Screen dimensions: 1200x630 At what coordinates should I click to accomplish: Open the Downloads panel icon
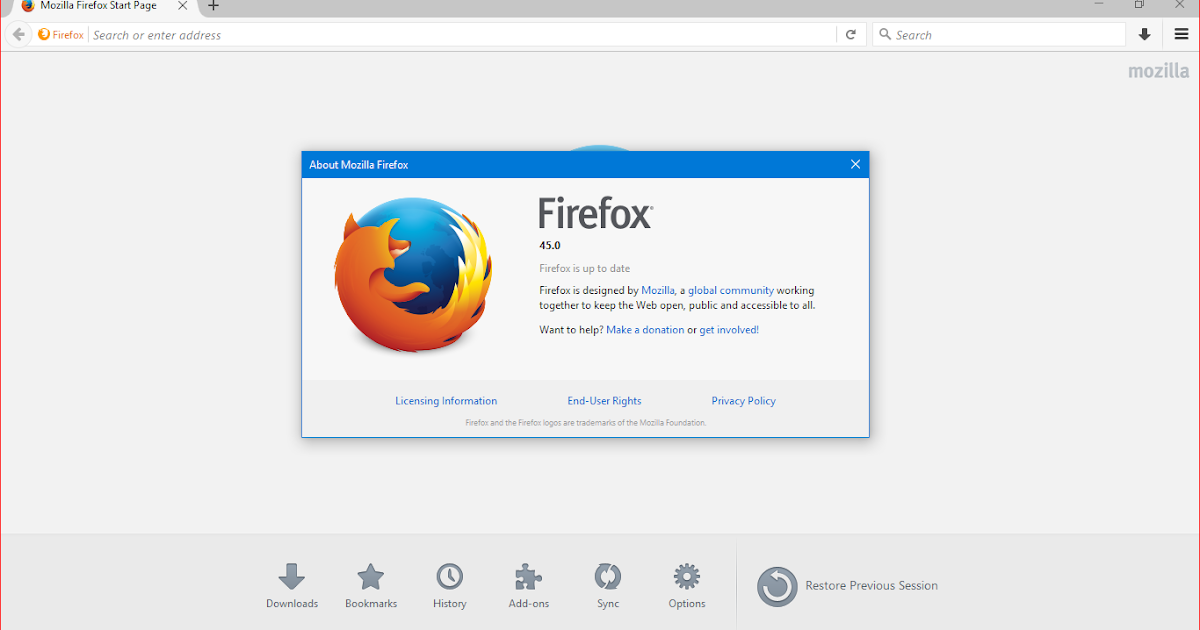[291, 578]
